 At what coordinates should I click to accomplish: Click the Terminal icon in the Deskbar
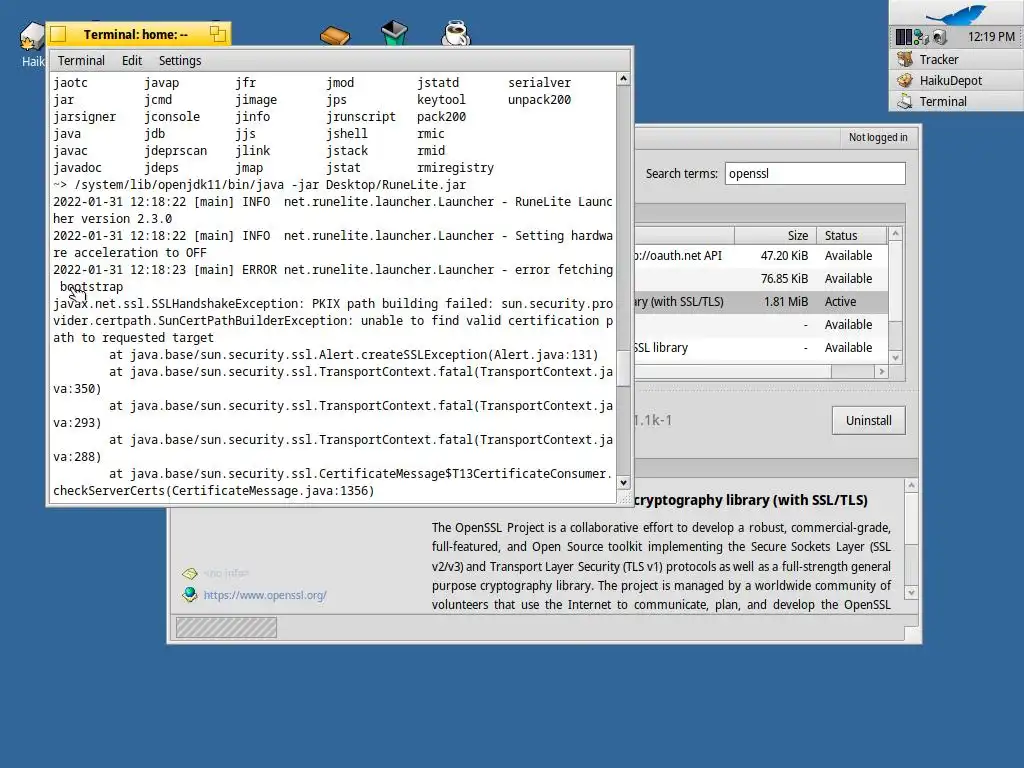905,101
